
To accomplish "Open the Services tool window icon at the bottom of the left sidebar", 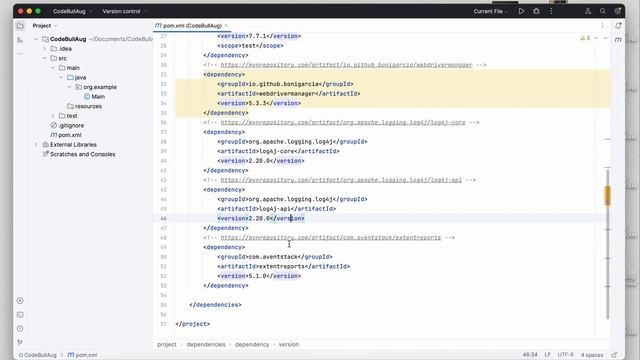I will 20,301.
